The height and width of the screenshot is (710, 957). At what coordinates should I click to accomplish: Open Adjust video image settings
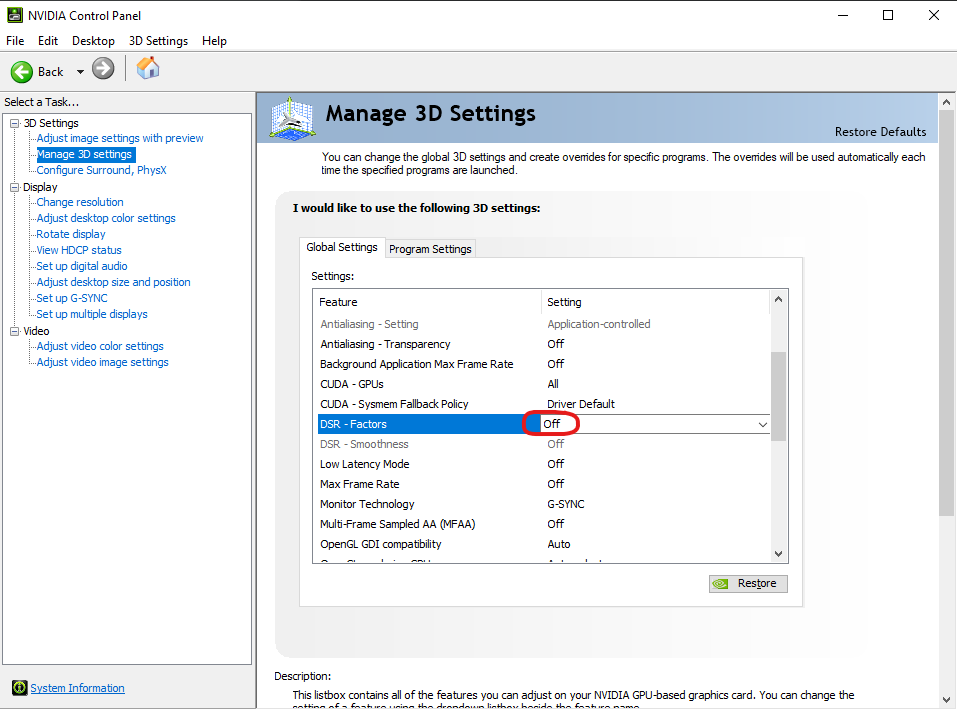coord(103,362)
